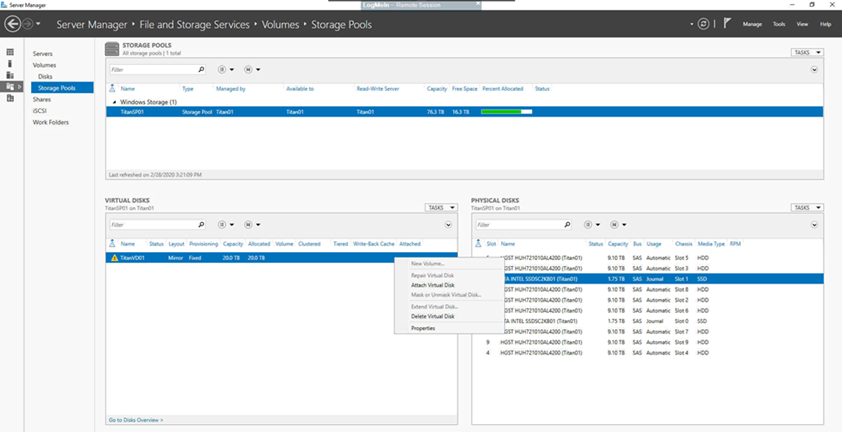Image resolution: width=842 pixels, height=432 pixels.
Task: Select the physical disk in Slot 5
Action: point(648,258)
